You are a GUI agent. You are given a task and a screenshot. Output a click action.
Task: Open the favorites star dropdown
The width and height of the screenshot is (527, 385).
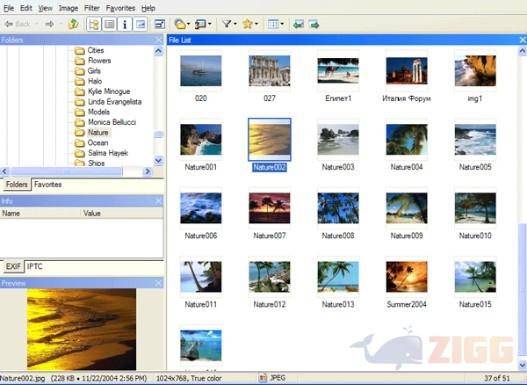pyautogui.click(x=250, y=24)
